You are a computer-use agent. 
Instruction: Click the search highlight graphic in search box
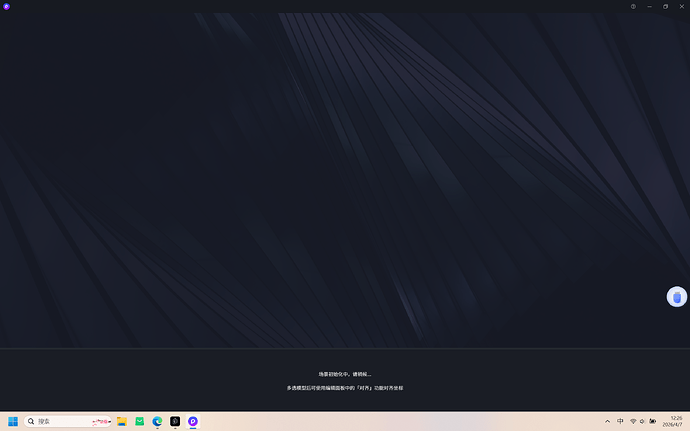click(100, 421)
